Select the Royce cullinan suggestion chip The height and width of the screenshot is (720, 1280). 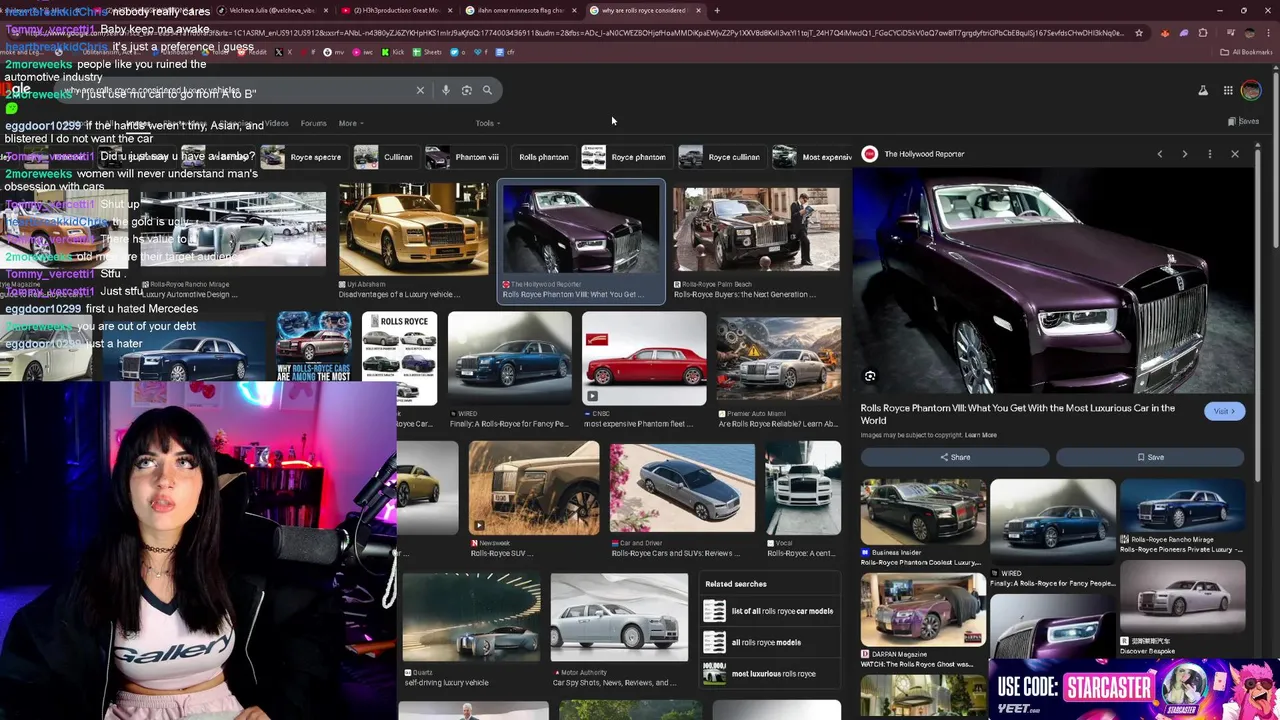click(x=720, y=157)
